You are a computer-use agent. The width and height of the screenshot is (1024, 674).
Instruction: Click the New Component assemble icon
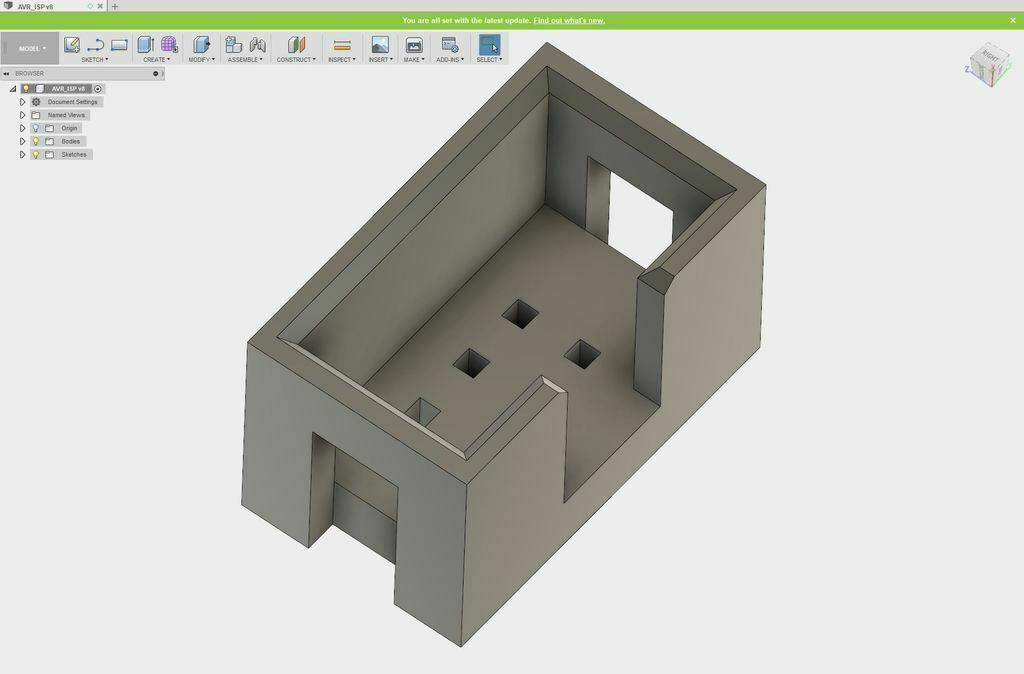233,44
